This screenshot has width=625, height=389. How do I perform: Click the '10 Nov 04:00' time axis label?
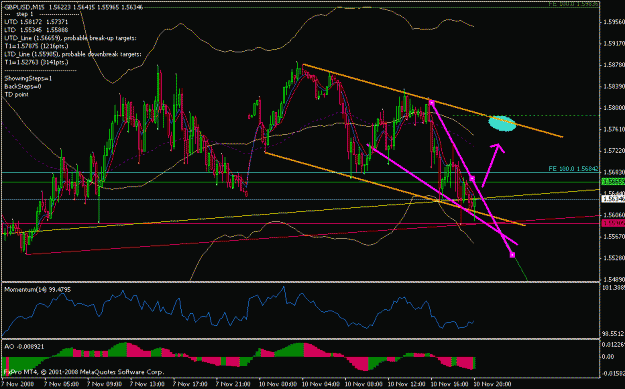point(320,384)
